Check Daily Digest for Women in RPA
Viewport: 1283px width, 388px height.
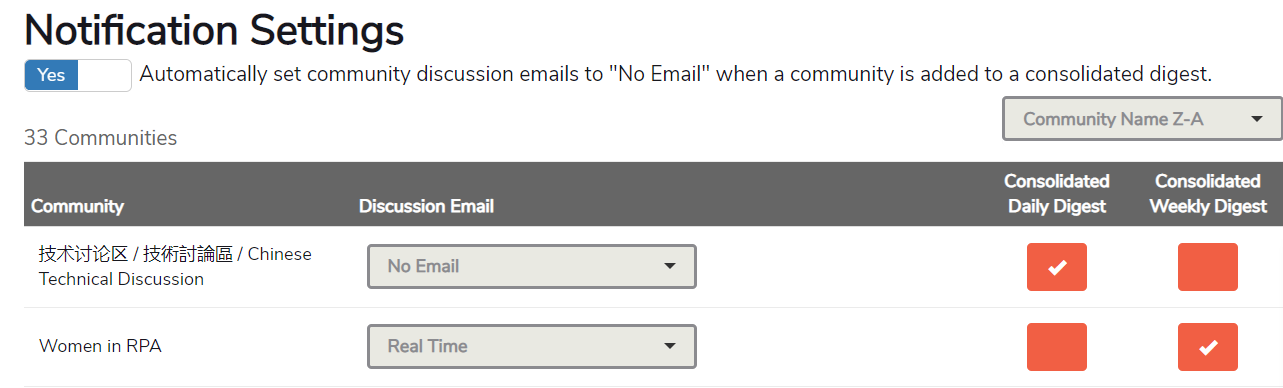(1057, 347)
